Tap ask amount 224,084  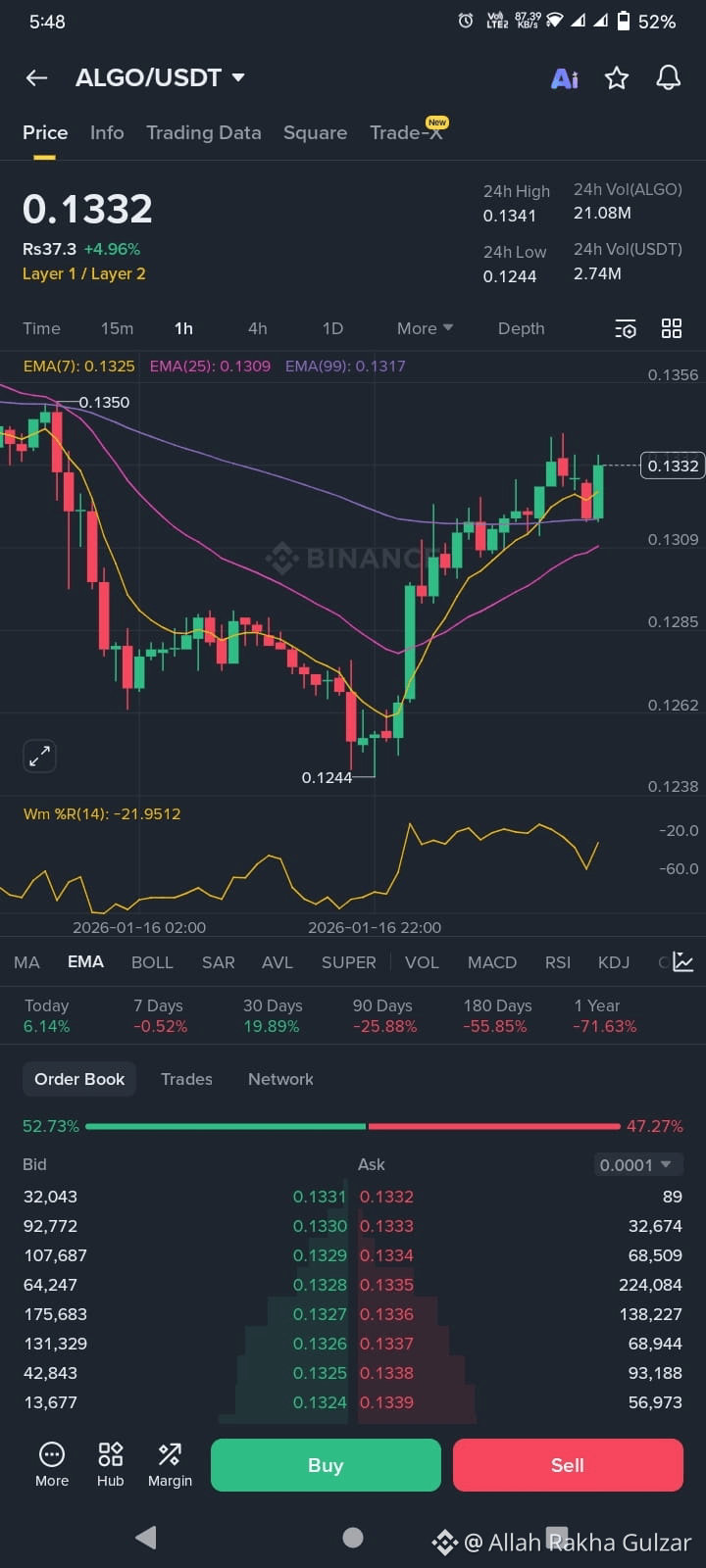pos(650,1285)
